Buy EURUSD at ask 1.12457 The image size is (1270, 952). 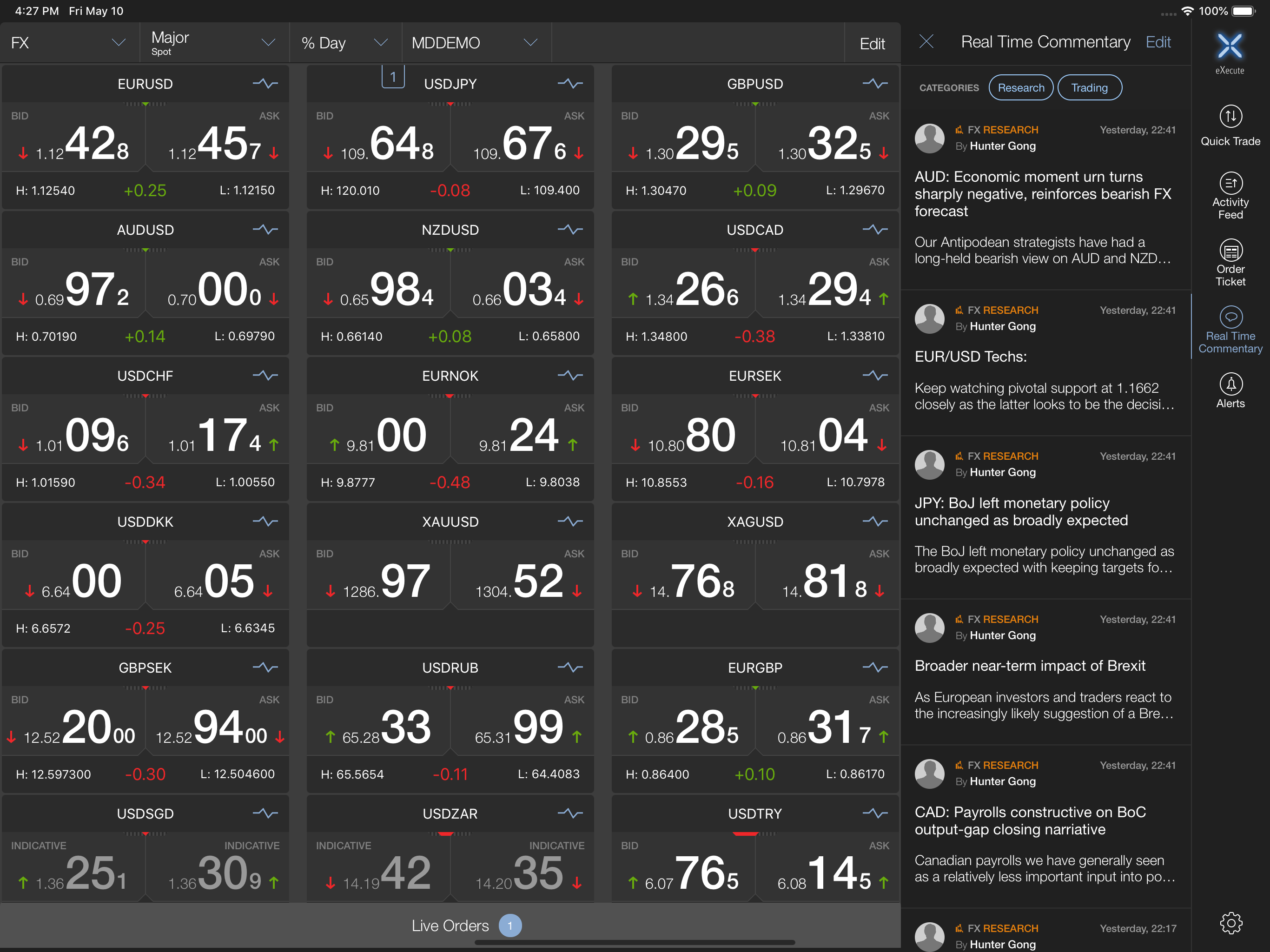[x=217, y=137]
